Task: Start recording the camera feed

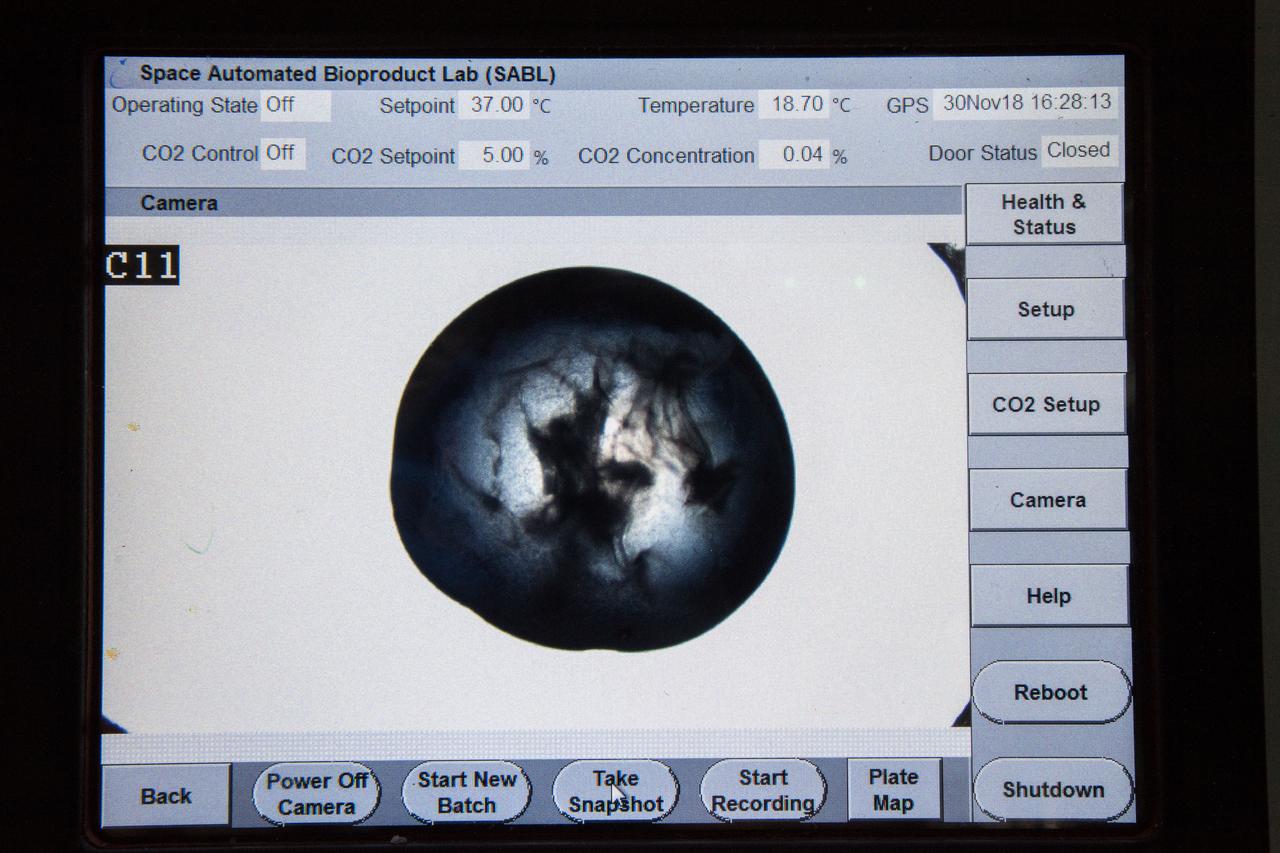Action: [762, 790]
